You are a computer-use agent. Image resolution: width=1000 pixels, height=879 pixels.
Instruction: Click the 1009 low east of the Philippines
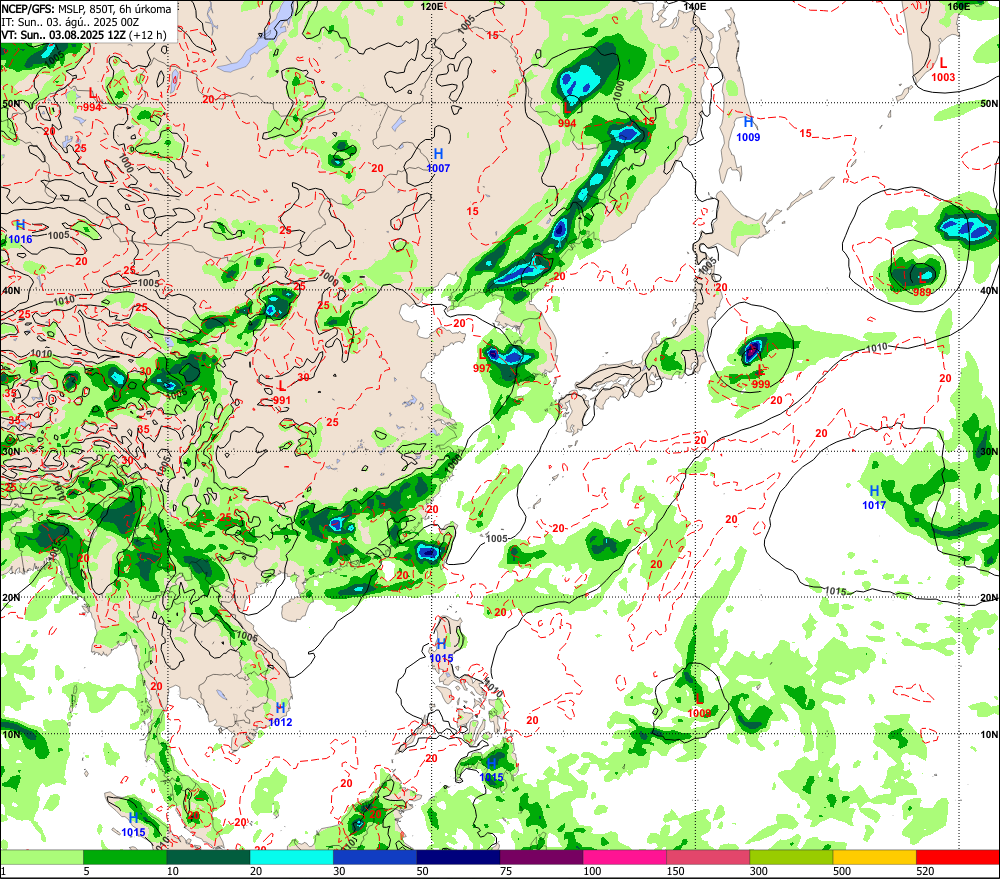699,713
